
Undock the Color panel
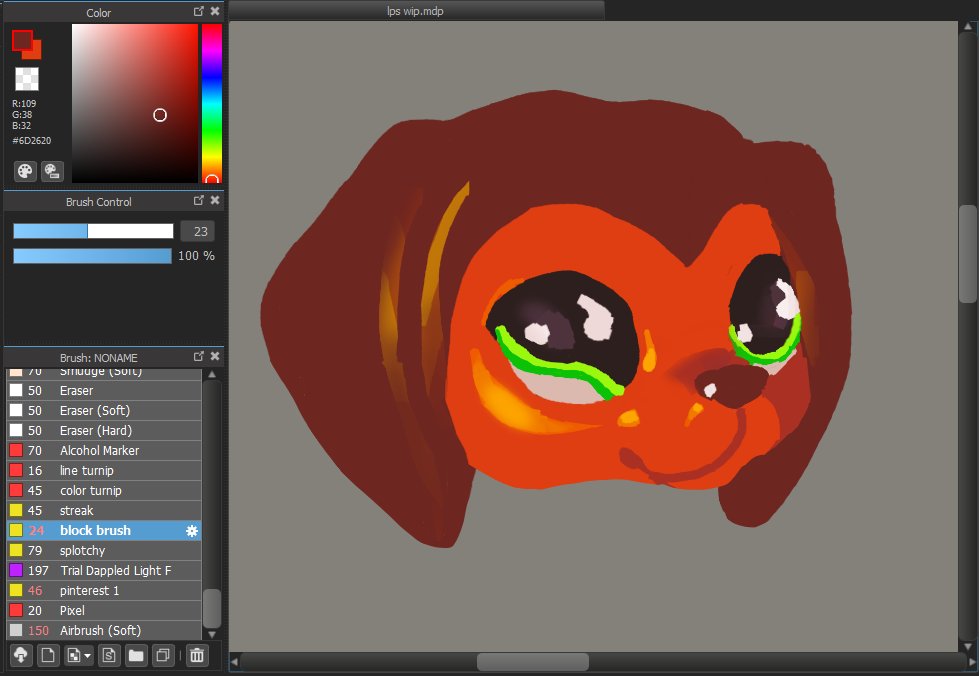click(x=199, y=11)
